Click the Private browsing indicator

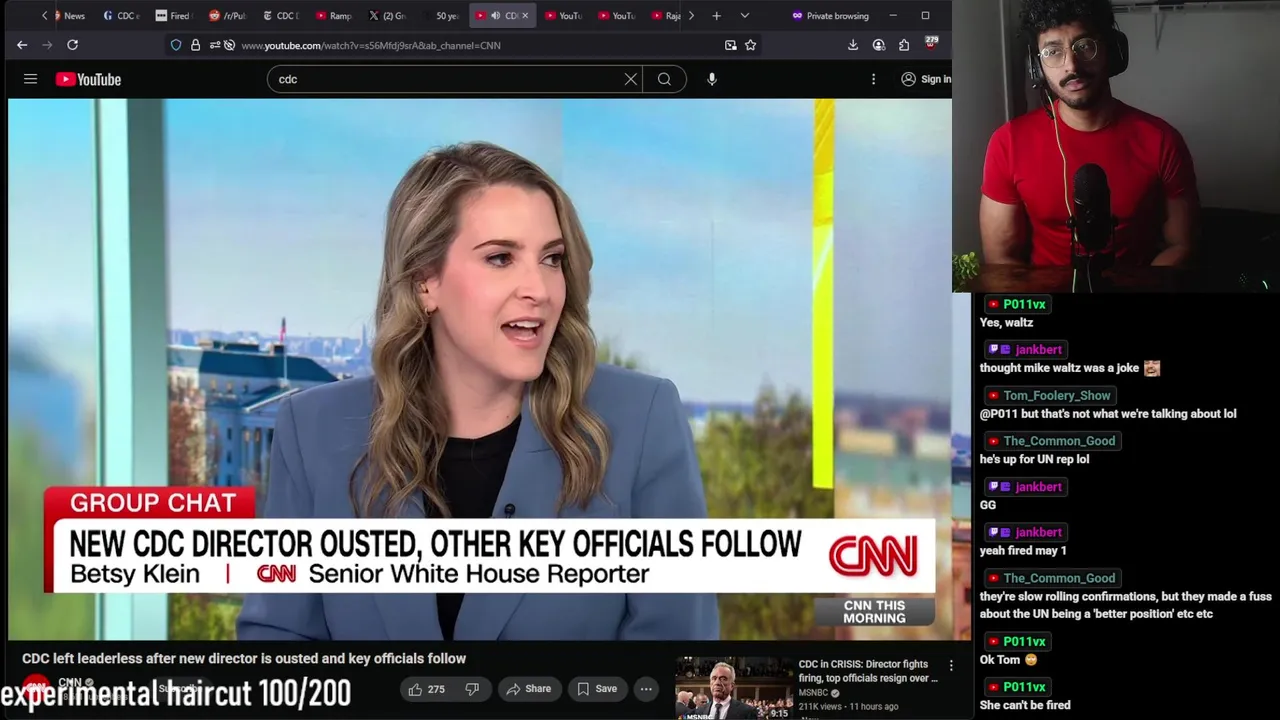point(830,16)
